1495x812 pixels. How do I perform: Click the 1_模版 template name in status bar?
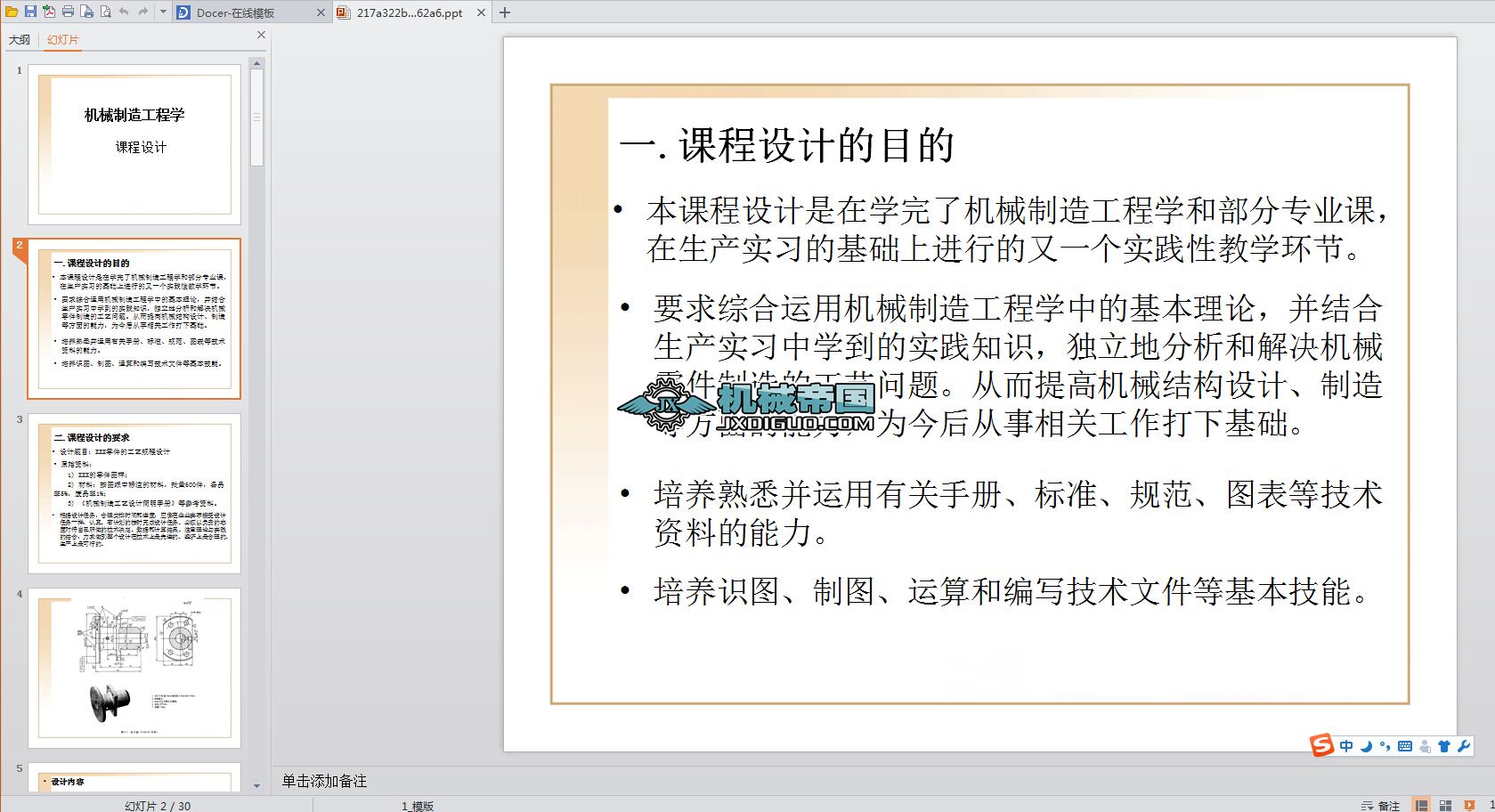[x=418, y=806]
